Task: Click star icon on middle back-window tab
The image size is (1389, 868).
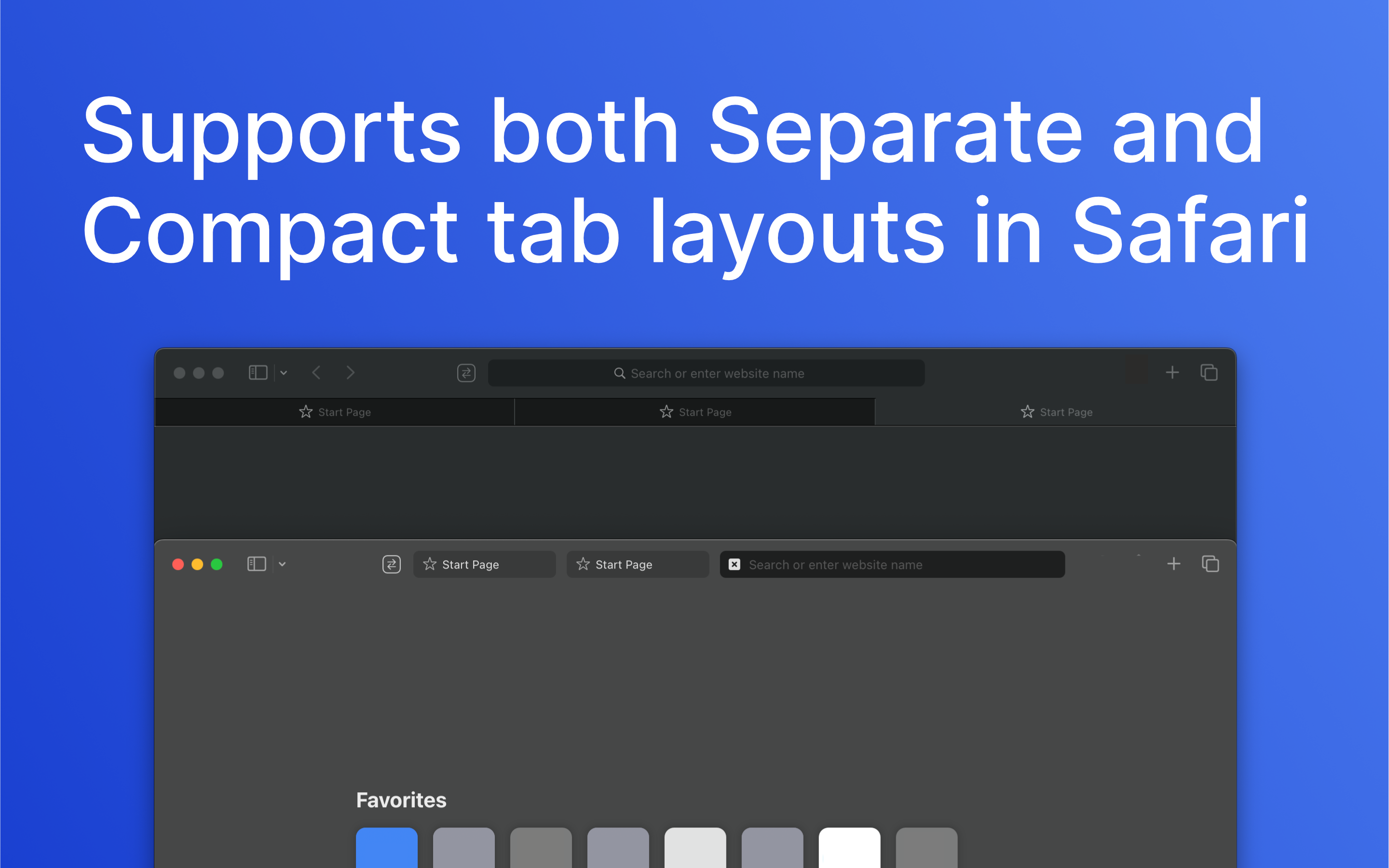Action: (x=667, y=412)
